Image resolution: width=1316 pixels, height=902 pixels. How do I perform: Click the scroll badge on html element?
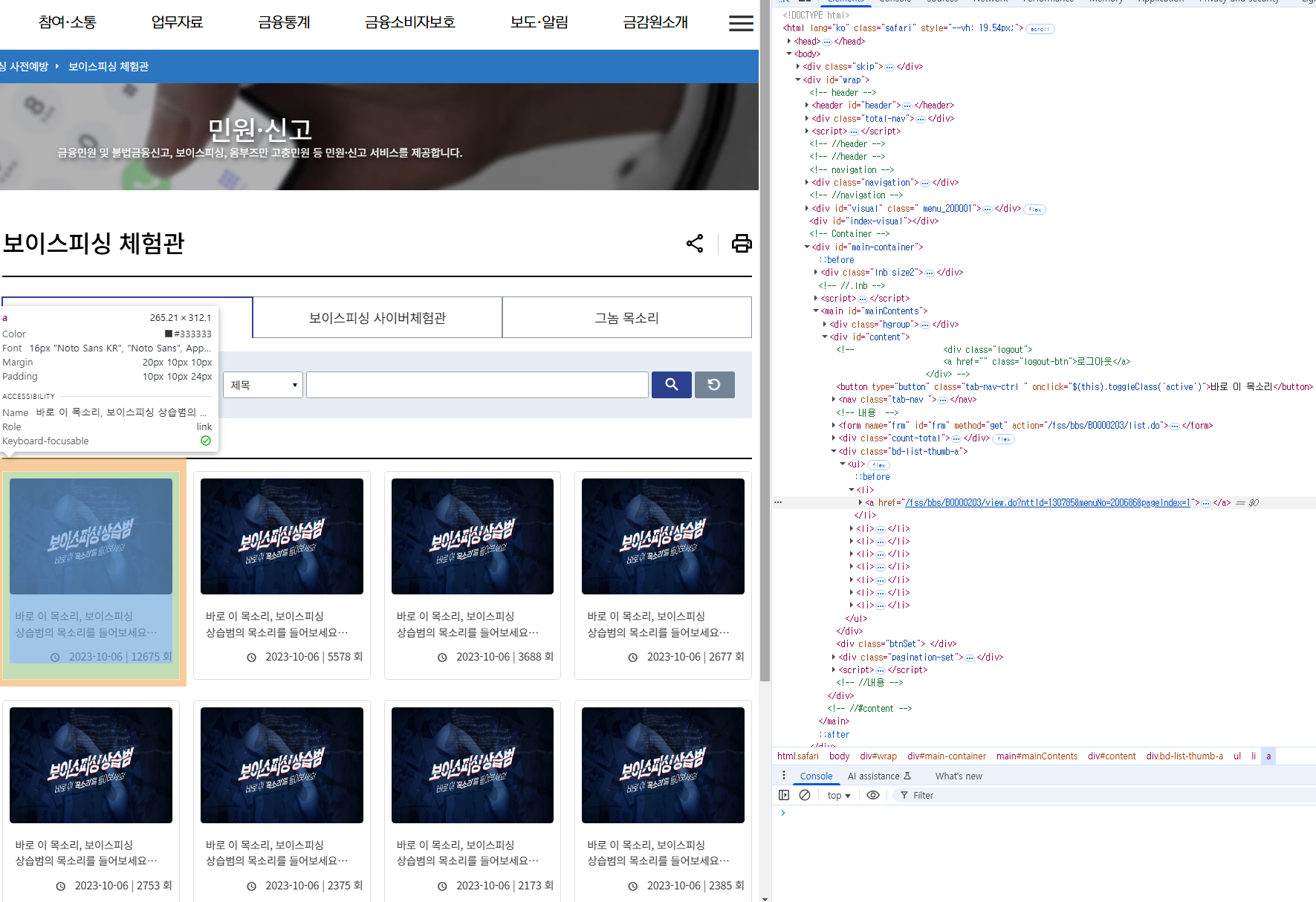tap(1040, 29)
